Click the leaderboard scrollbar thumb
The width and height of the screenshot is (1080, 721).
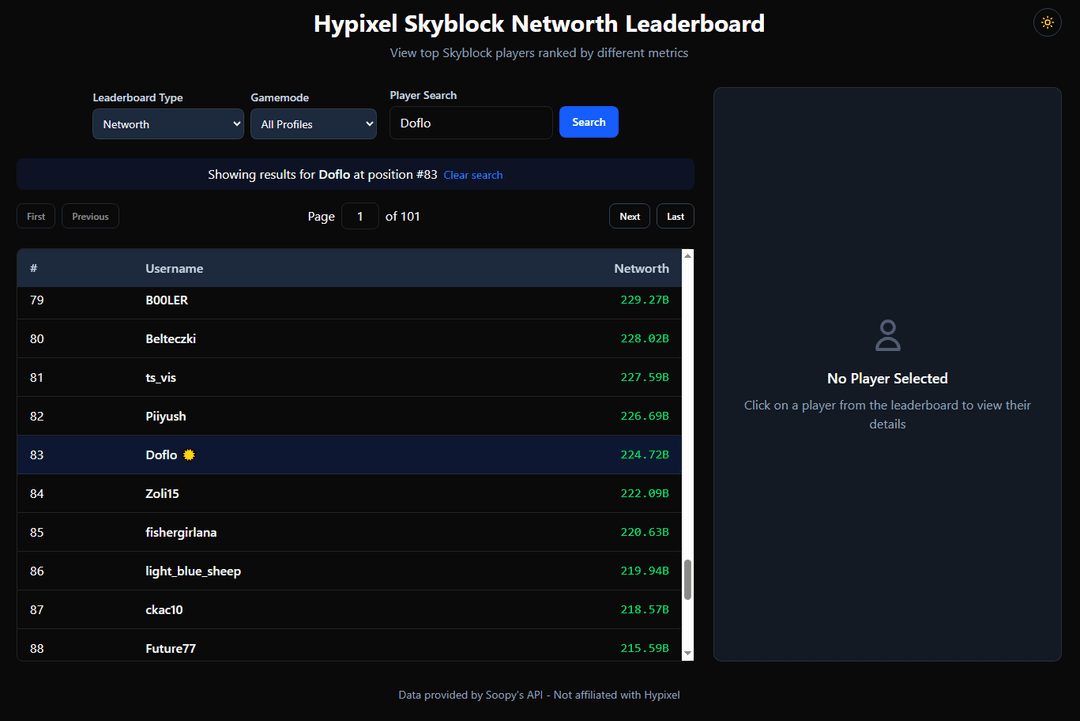click(687, 579)
